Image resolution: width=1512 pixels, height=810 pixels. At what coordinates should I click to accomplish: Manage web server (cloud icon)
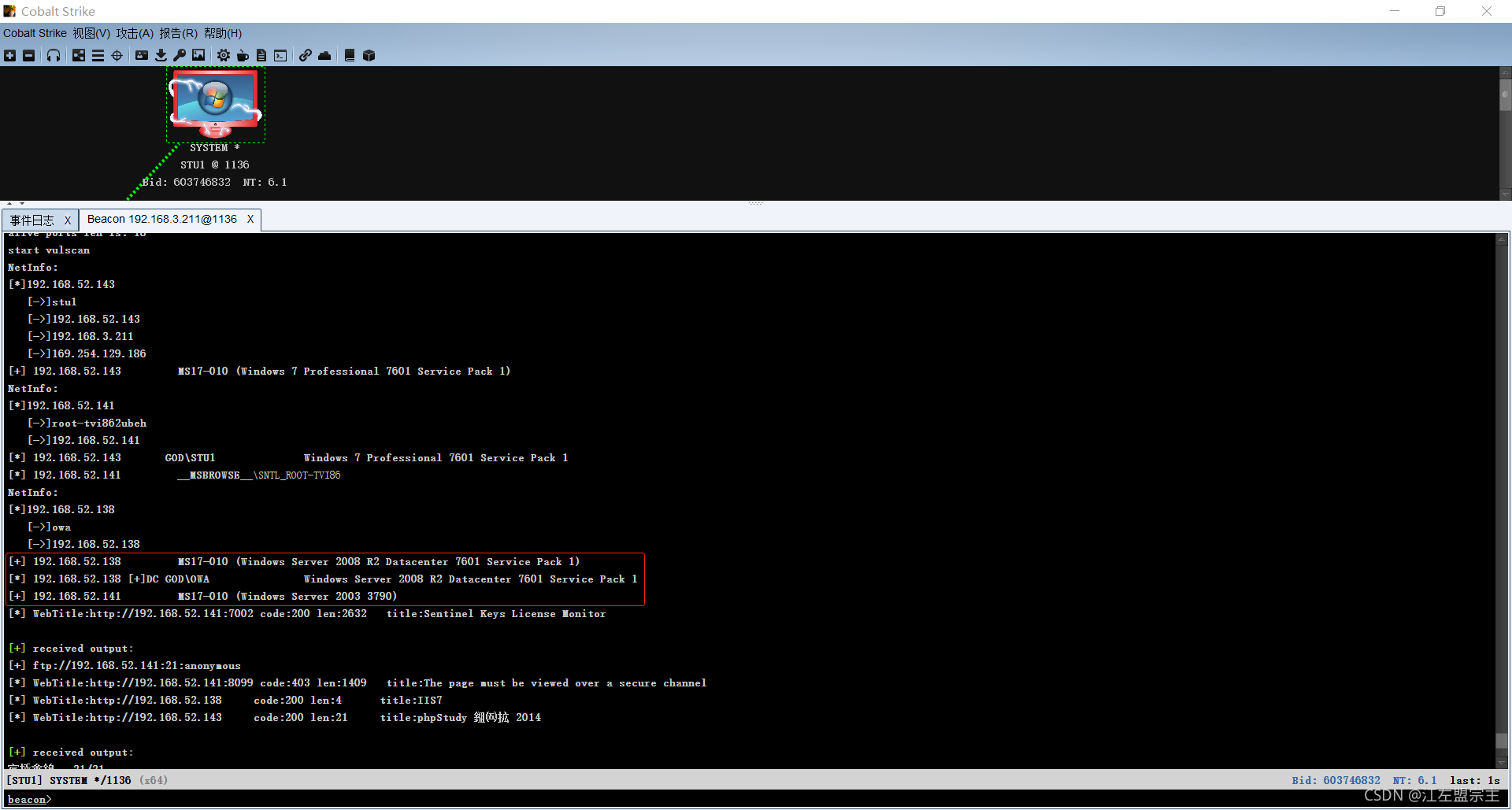[324, 55]
